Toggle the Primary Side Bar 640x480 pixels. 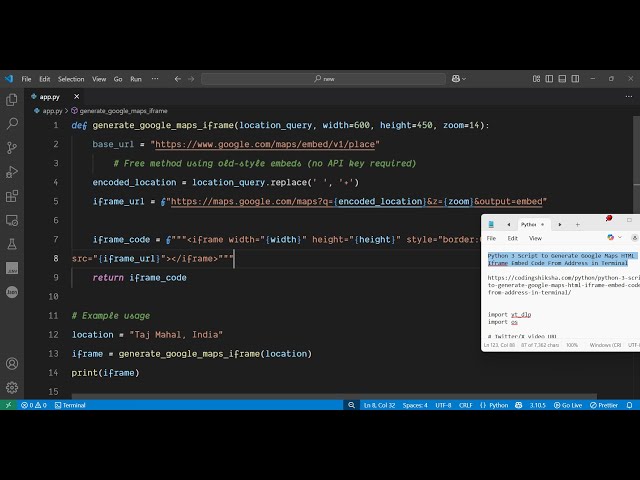click(x=549, y=79)
